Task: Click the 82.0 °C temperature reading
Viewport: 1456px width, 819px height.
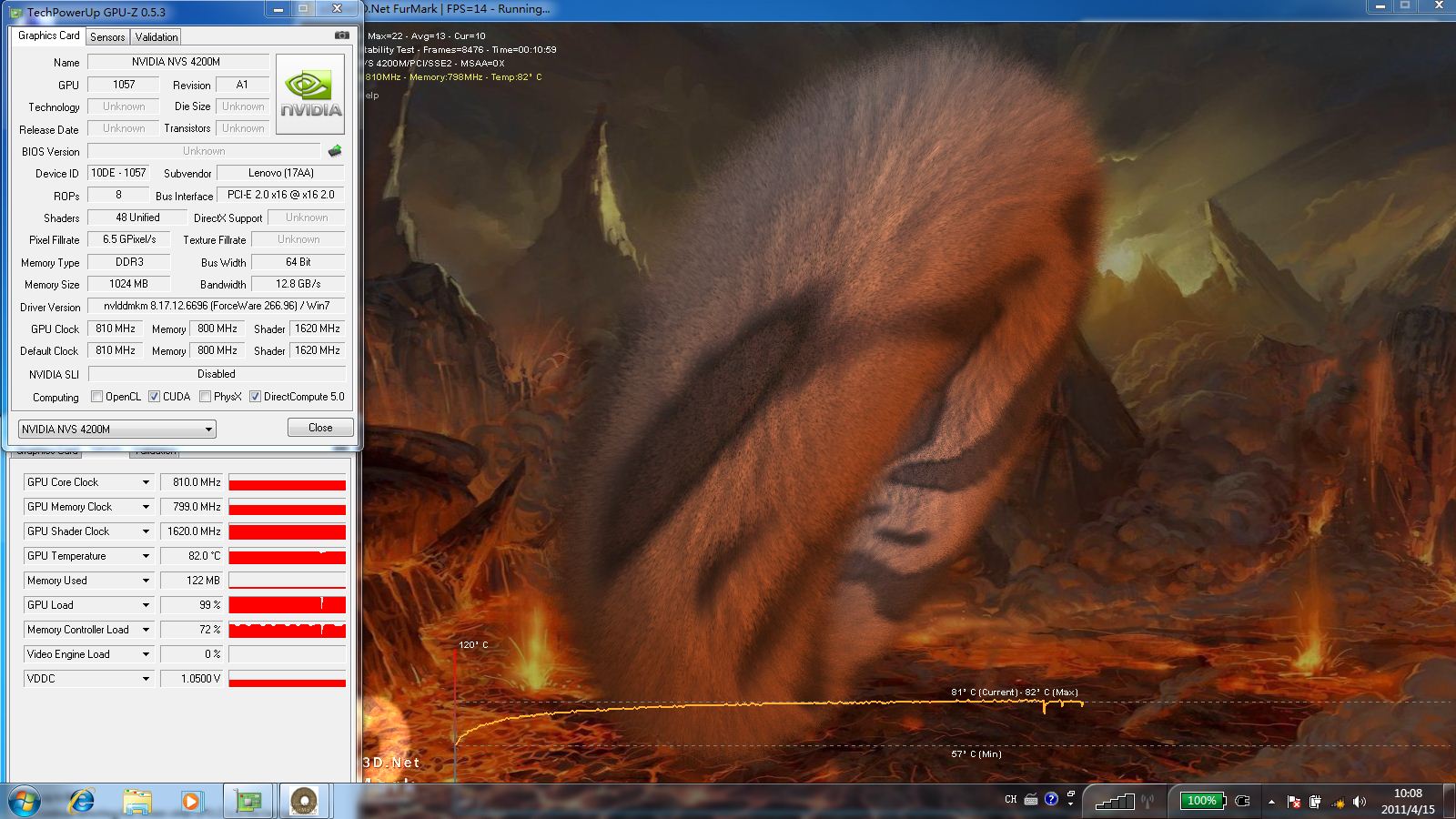Action: coord(192,556)
